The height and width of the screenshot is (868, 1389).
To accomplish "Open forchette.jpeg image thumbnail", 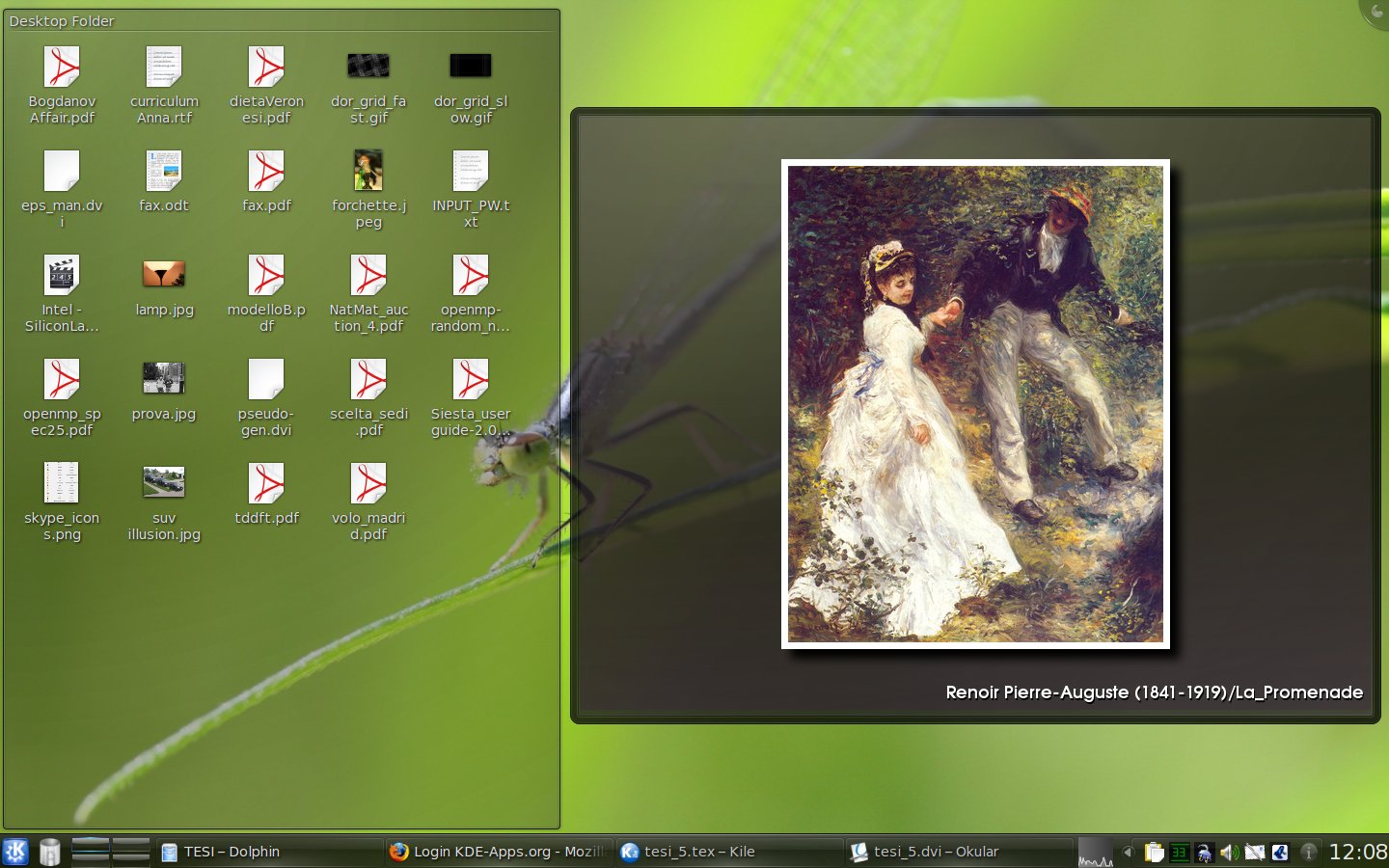I will click(x=368, y=171).
